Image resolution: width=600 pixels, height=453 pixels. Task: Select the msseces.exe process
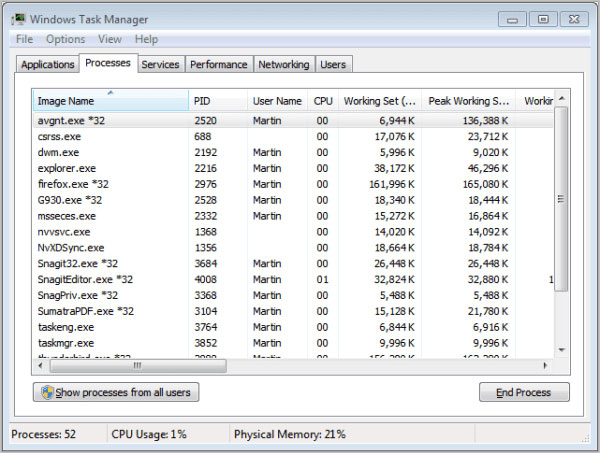293,216
